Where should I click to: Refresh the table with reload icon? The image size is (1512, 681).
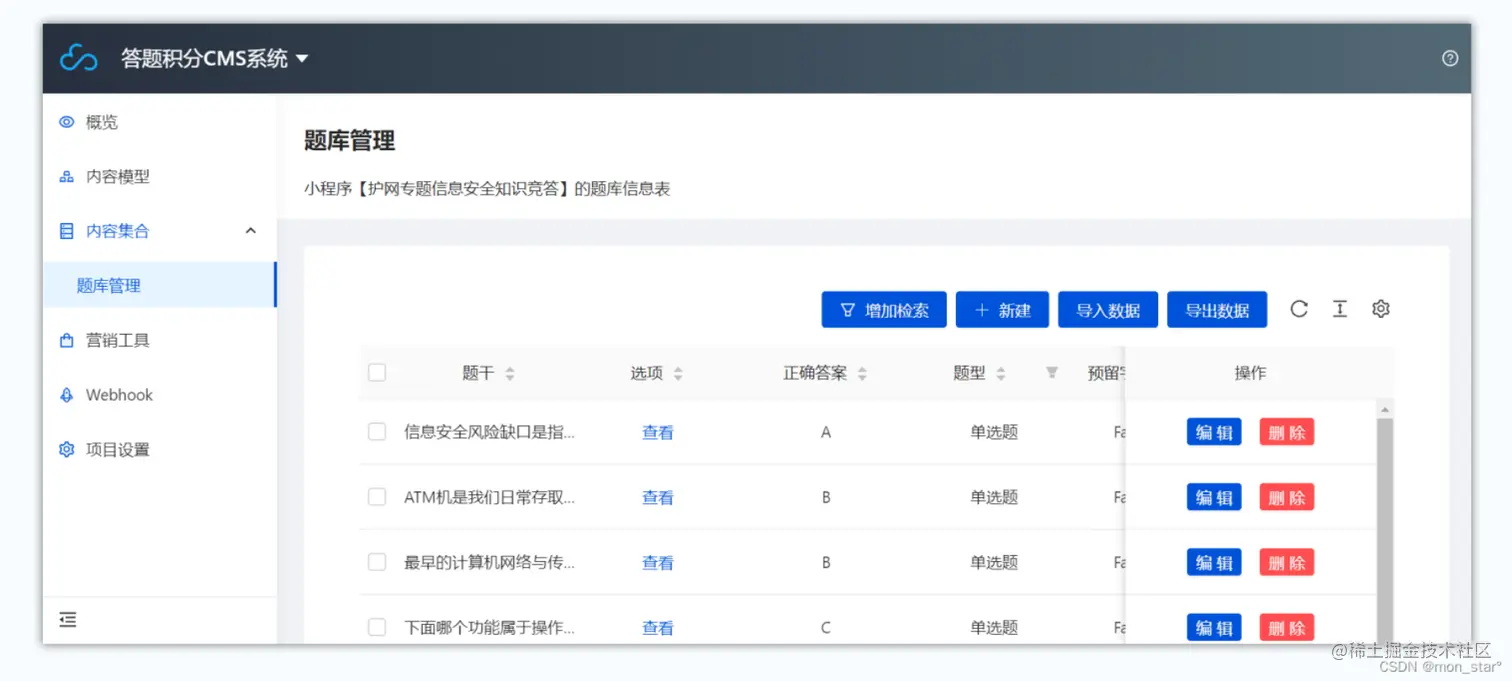tap(1299, 309)
